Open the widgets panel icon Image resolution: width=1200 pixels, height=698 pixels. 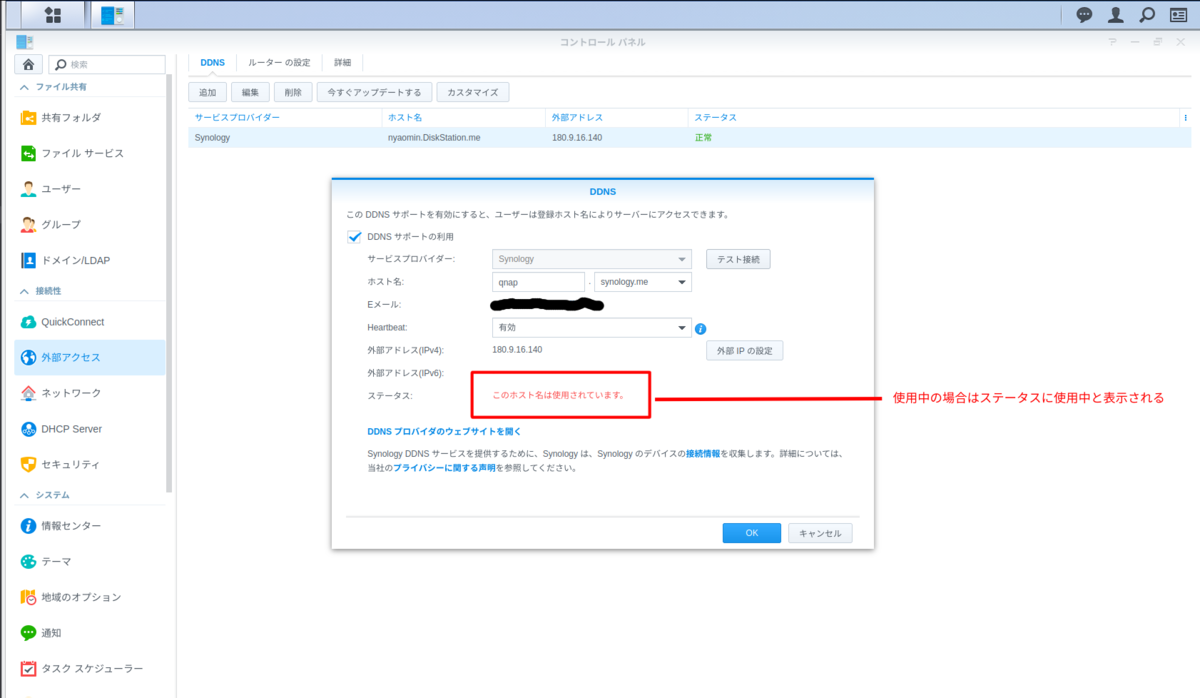pyautogui.click(x=1179, y=15)
